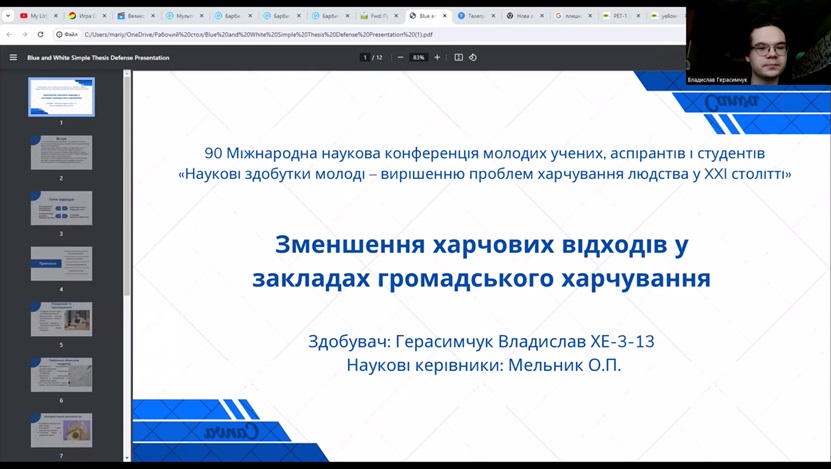831x469 pixels.
Task: Select page 2 thumbnail in the sidebar
Action: (61, 153)
